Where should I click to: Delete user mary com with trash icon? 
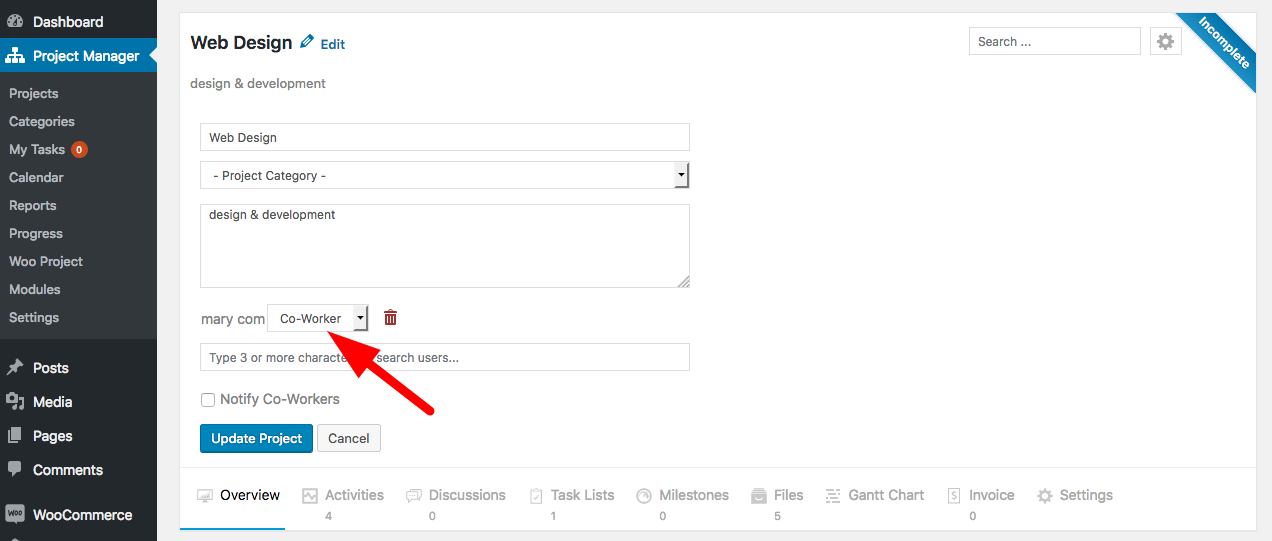click(390, 318)
